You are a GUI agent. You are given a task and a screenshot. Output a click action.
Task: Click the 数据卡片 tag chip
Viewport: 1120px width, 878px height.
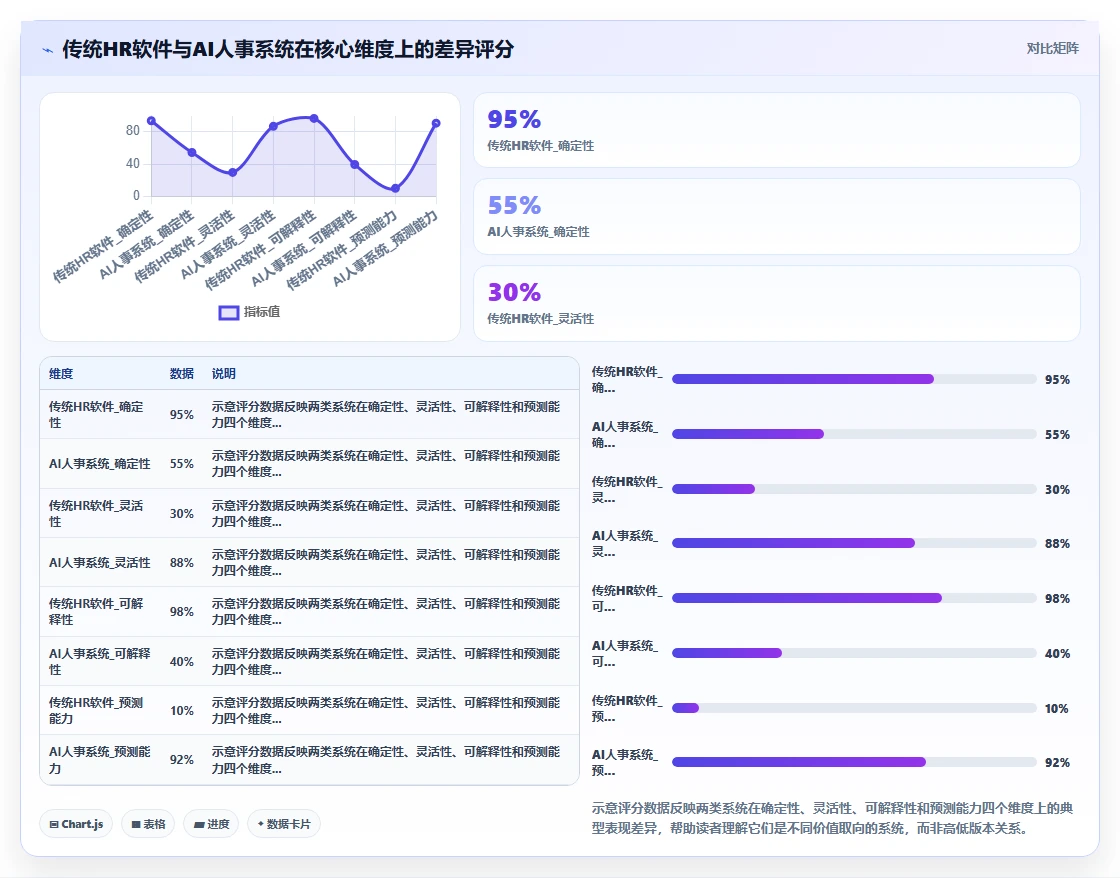coord(284,824)
